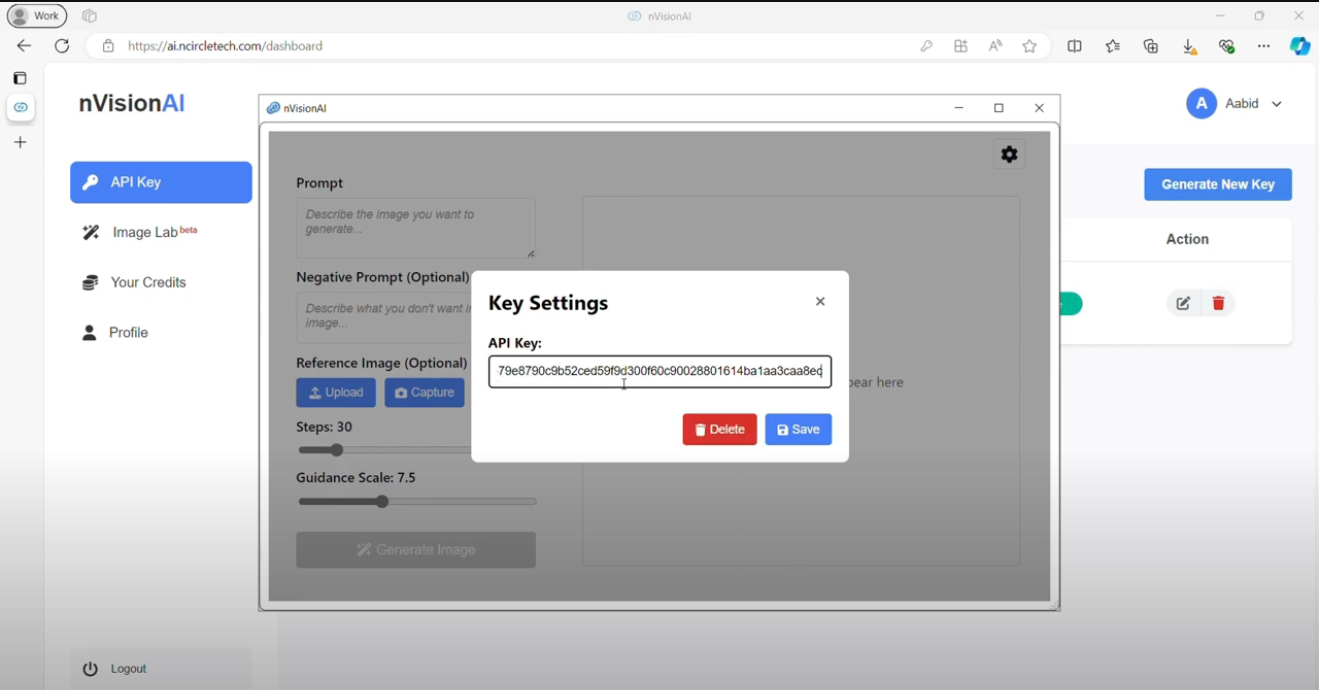View site information lock icon
This screenshot has height=690, width=1319.
pyautogui.click(x=108, y=46)
